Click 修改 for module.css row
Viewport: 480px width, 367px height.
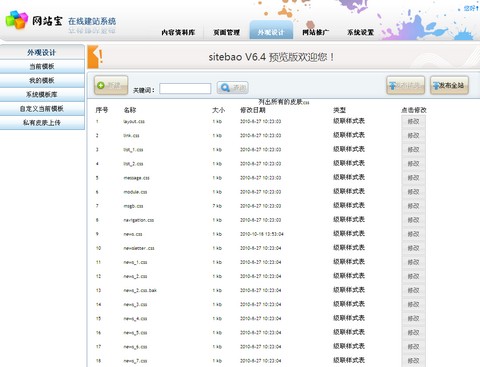click(x=413, y=192)
